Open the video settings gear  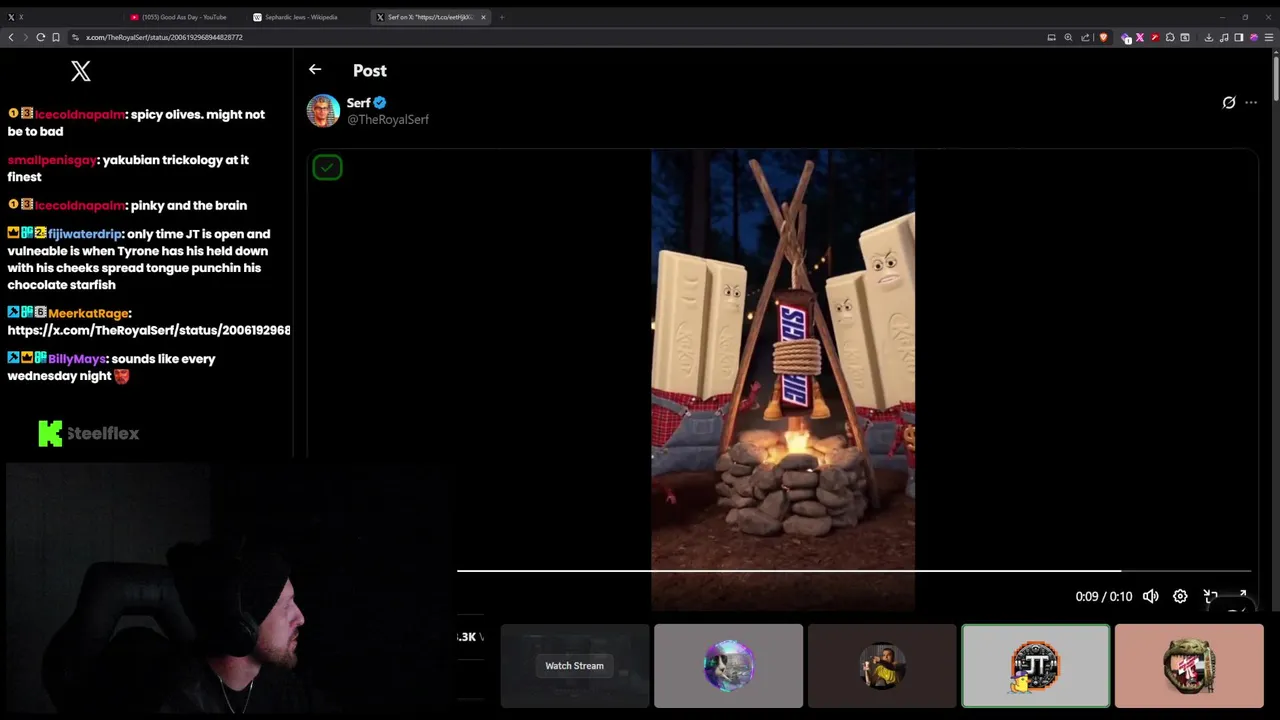pos(1180,596)
